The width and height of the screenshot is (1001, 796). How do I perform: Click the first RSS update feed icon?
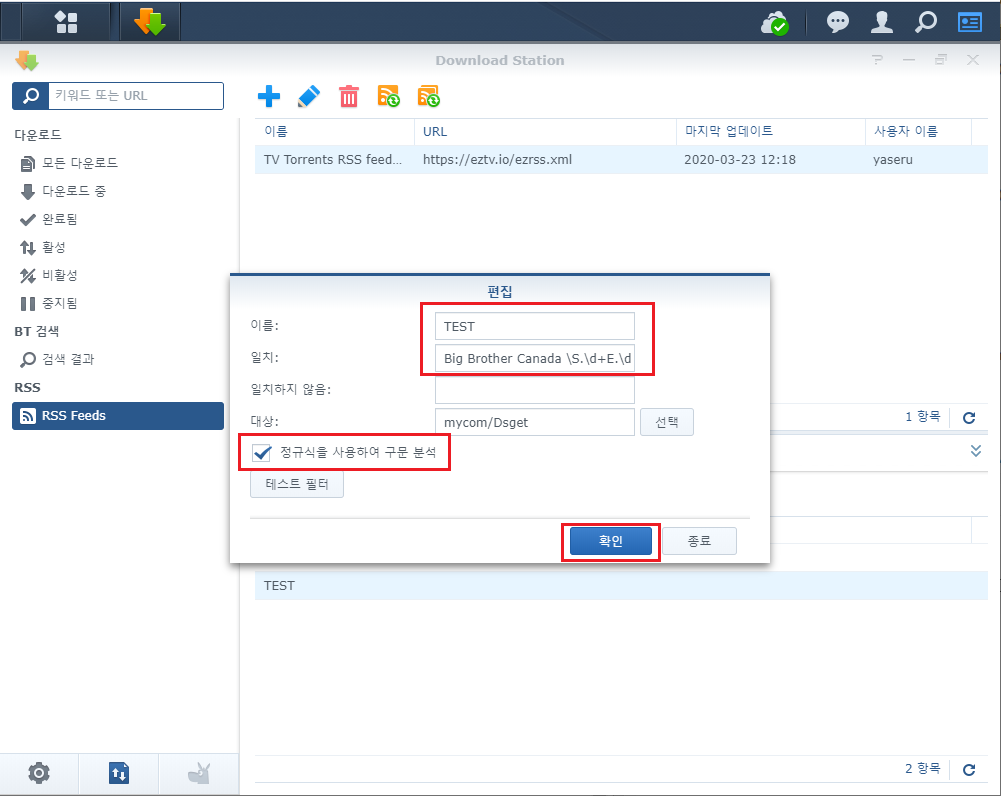[x=389, y=96]
